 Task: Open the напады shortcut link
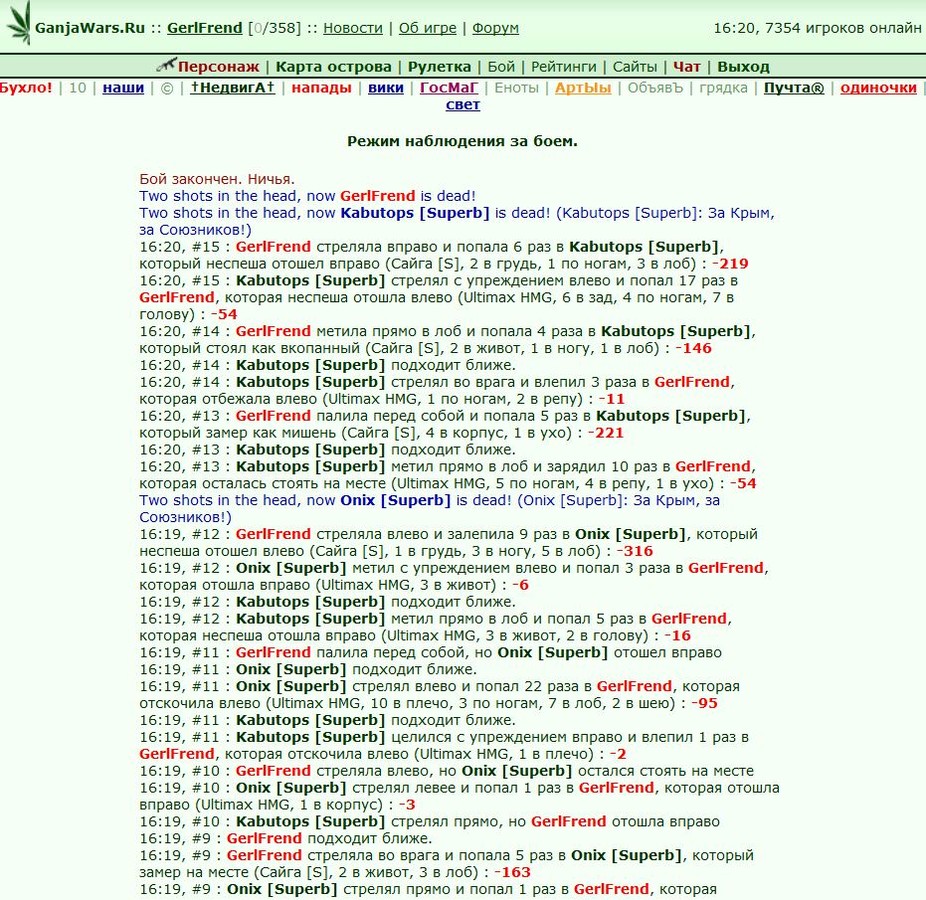click(321, 88)
